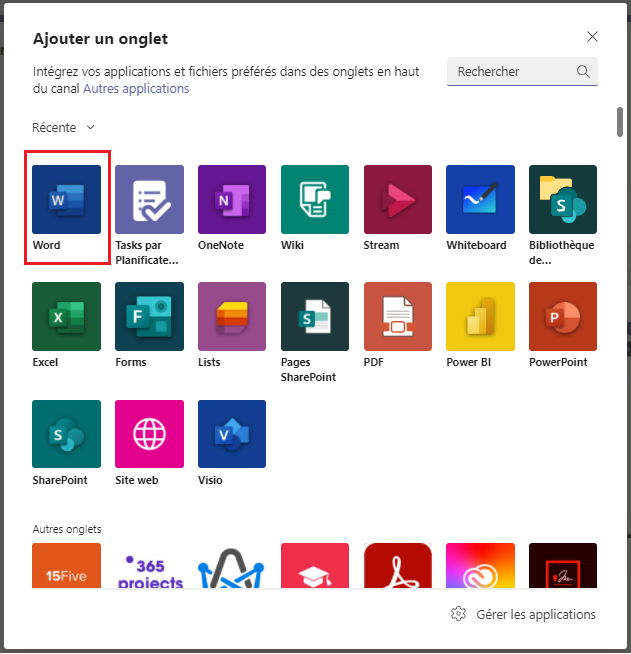Select the Bibliothèque de documents icon
Image resolution: width=631 pixels, height=654 pixels.
(x=563, y=199)
